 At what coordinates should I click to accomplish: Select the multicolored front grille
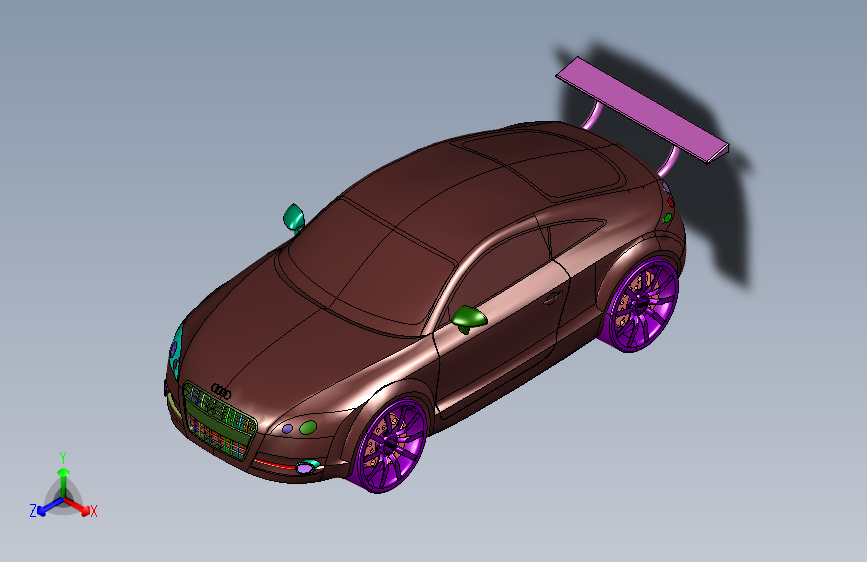pyautogui.click(x=220, y=420)
